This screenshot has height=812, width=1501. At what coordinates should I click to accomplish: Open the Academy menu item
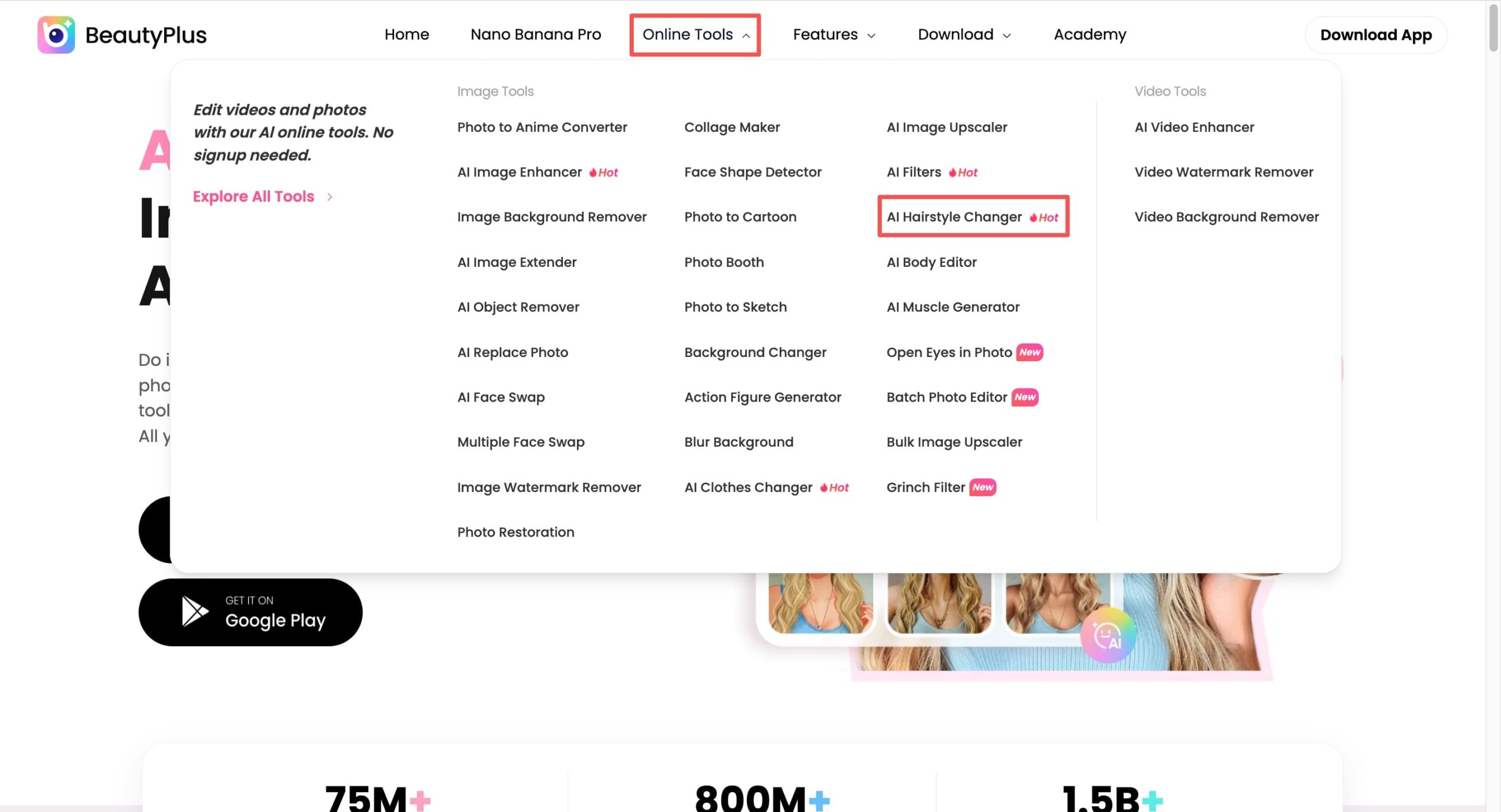(1089, 35)
